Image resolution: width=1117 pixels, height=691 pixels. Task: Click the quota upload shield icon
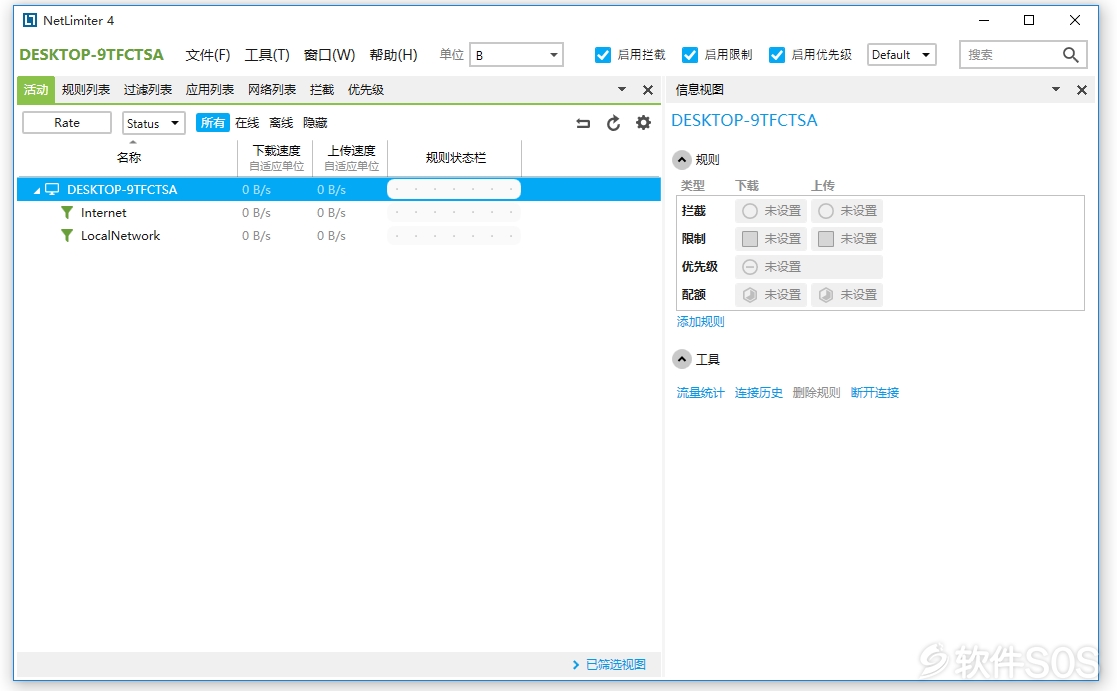click(x=826, y=295)
